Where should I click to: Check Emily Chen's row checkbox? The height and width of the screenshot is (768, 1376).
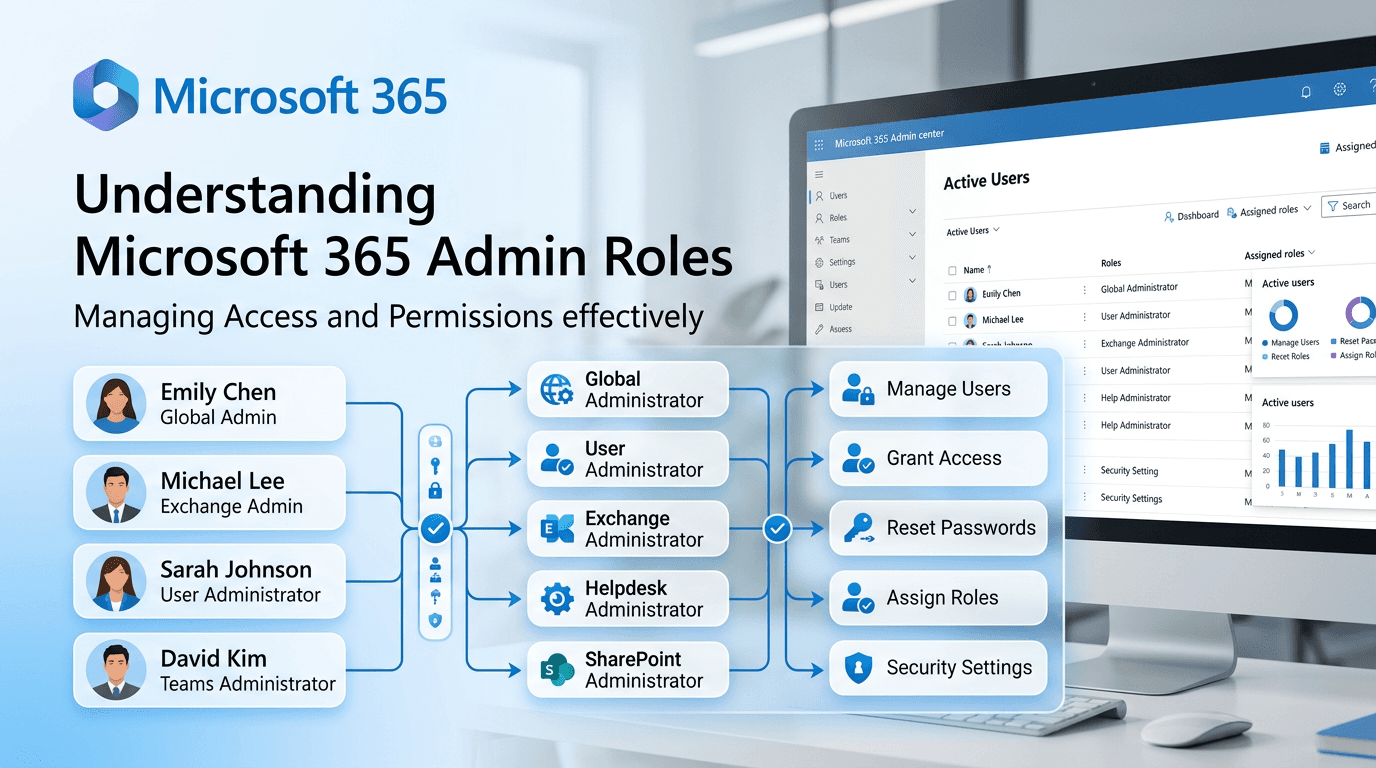952,295
